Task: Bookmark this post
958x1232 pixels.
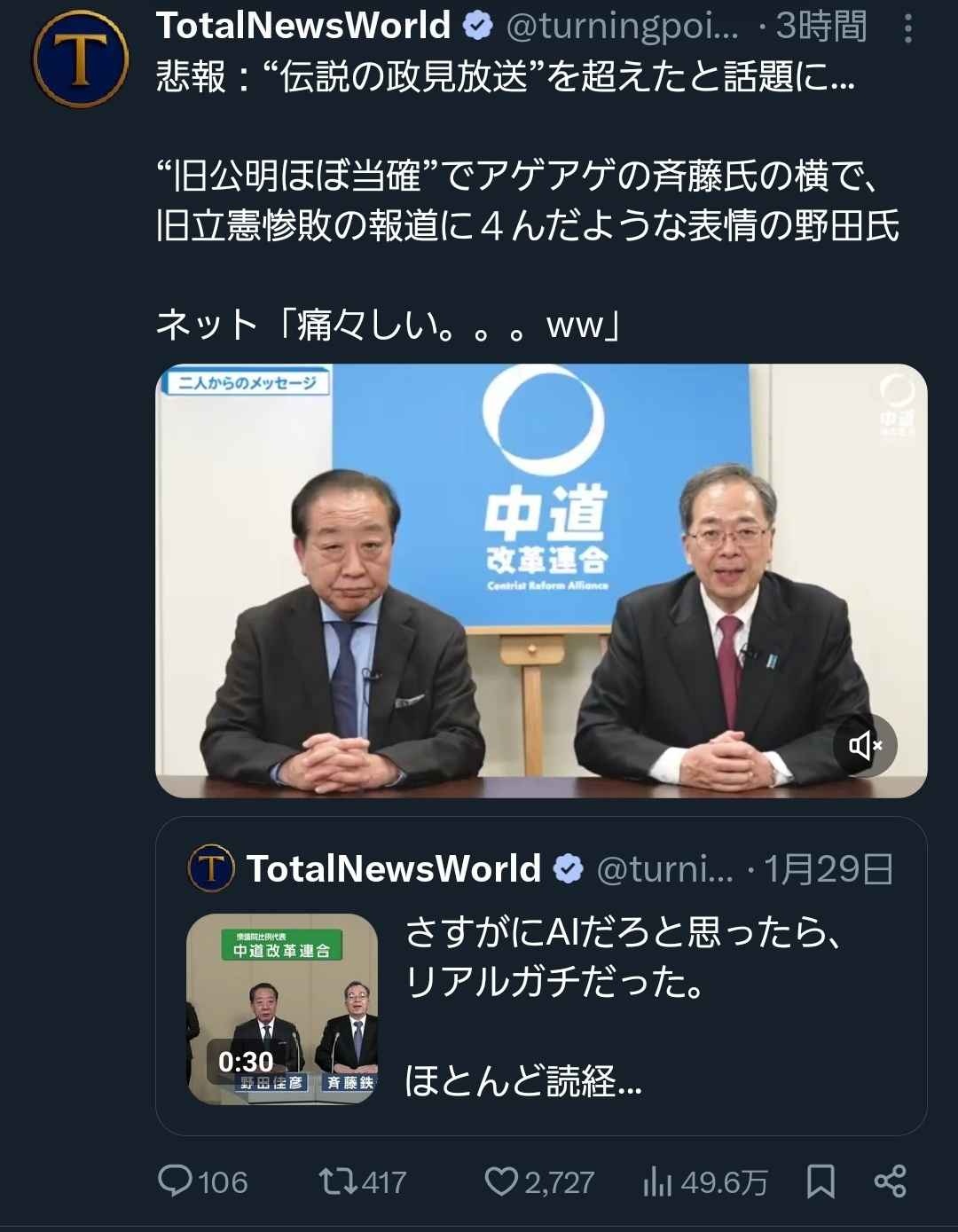Action: click(x=821, y=1181)
